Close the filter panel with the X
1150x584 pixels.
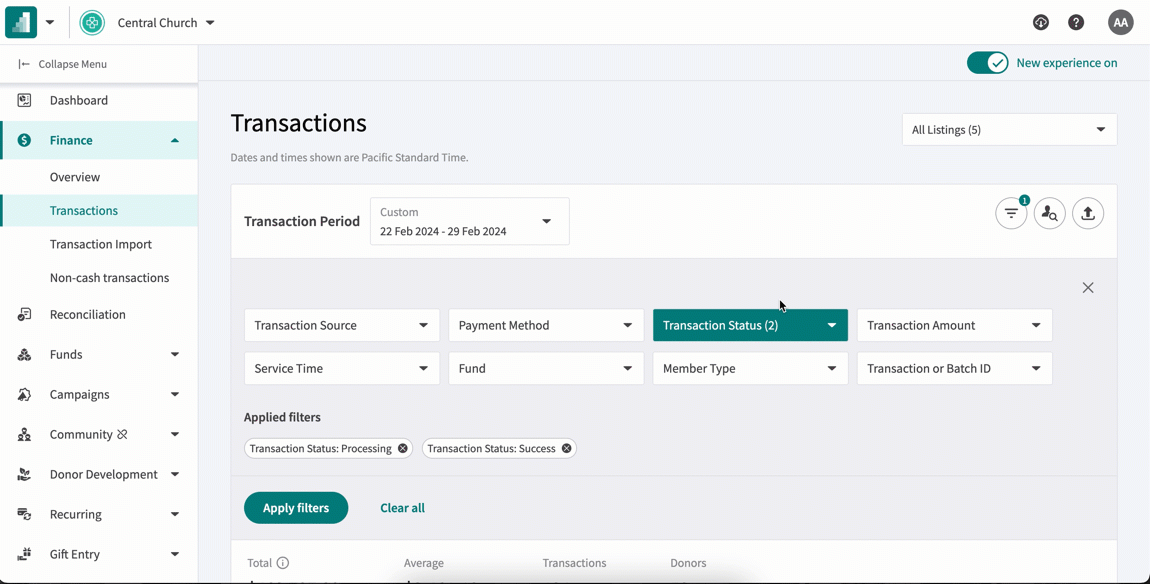(x=1088, y=287)
